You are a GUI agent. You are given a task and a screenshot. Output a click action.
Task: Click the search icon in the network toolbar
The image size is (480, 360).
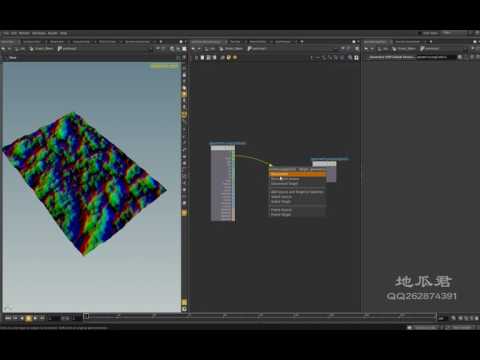point(350,57)
